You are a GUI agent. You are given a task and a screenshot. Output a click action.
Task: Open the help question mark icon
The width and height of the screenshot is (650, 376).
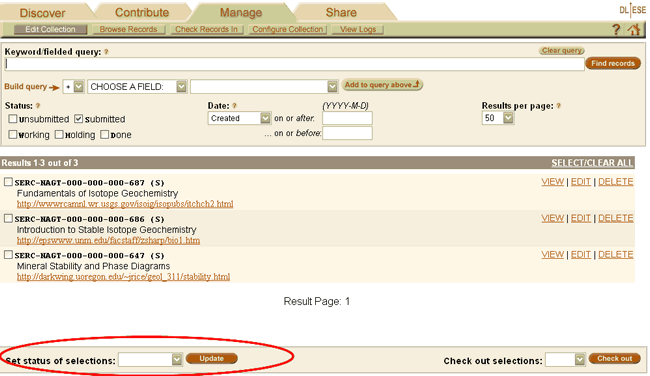pyautogui.click(x=616, y=29)
